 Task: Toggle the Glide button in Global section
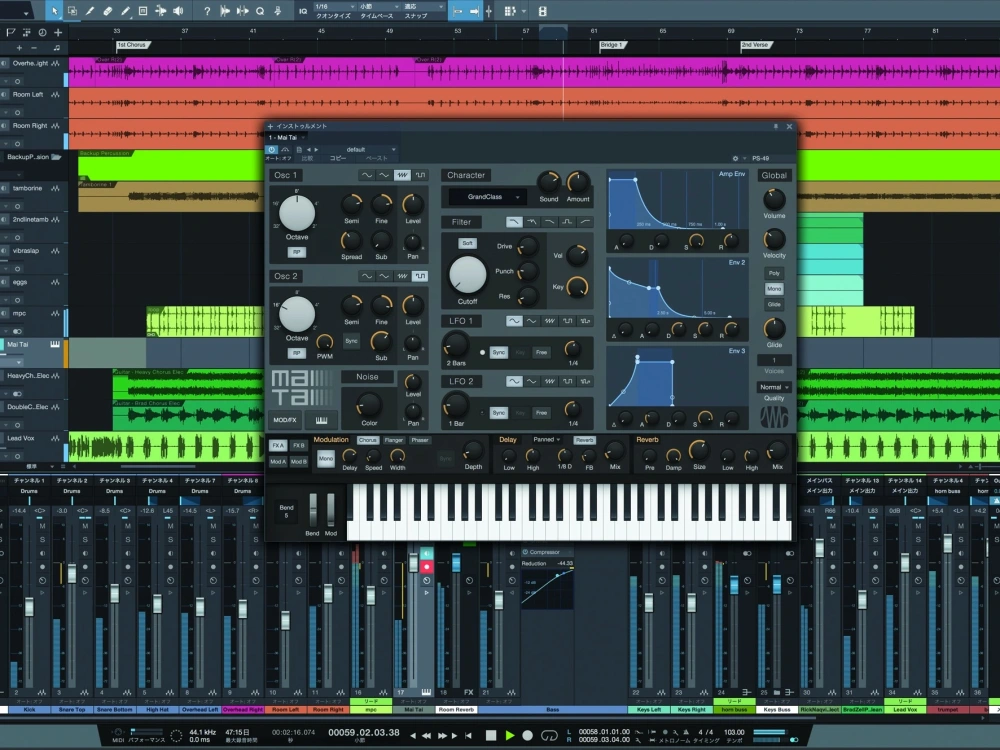pos(774,304)
